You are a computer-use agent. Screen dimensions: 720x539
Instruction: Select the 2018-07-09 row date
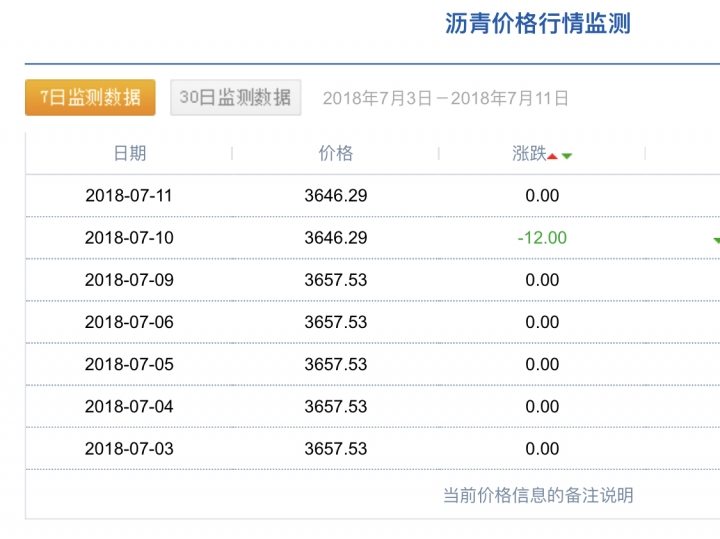pos(129,280)
